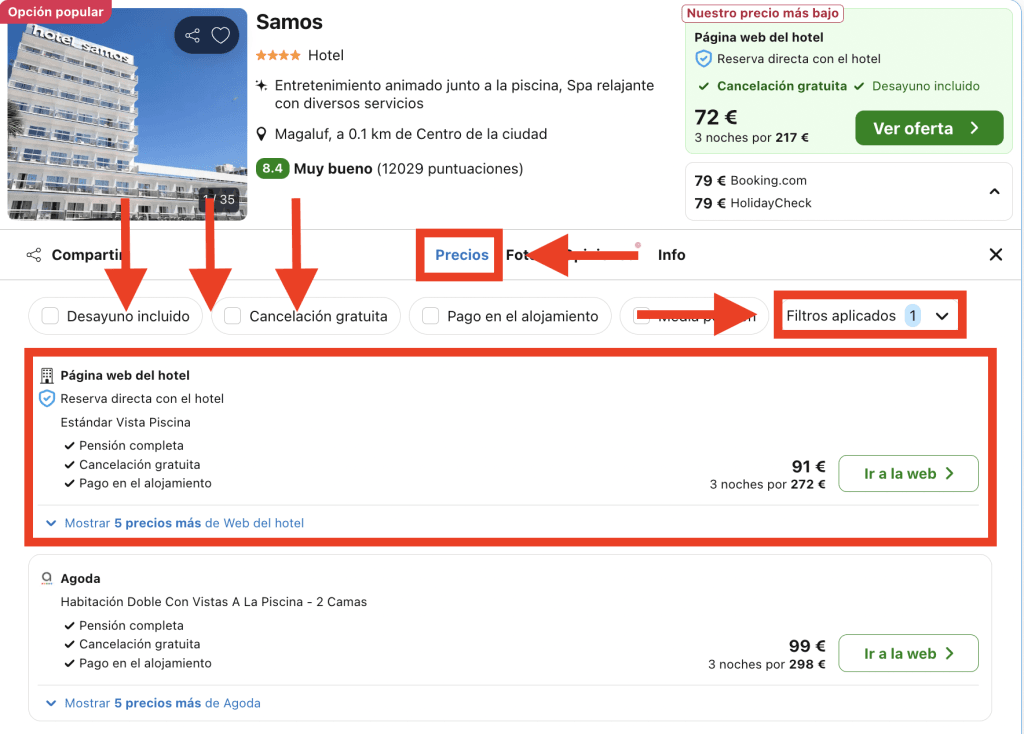
Task: Open the Filtros aplicados dropdown
Action: tap(867, 316)
